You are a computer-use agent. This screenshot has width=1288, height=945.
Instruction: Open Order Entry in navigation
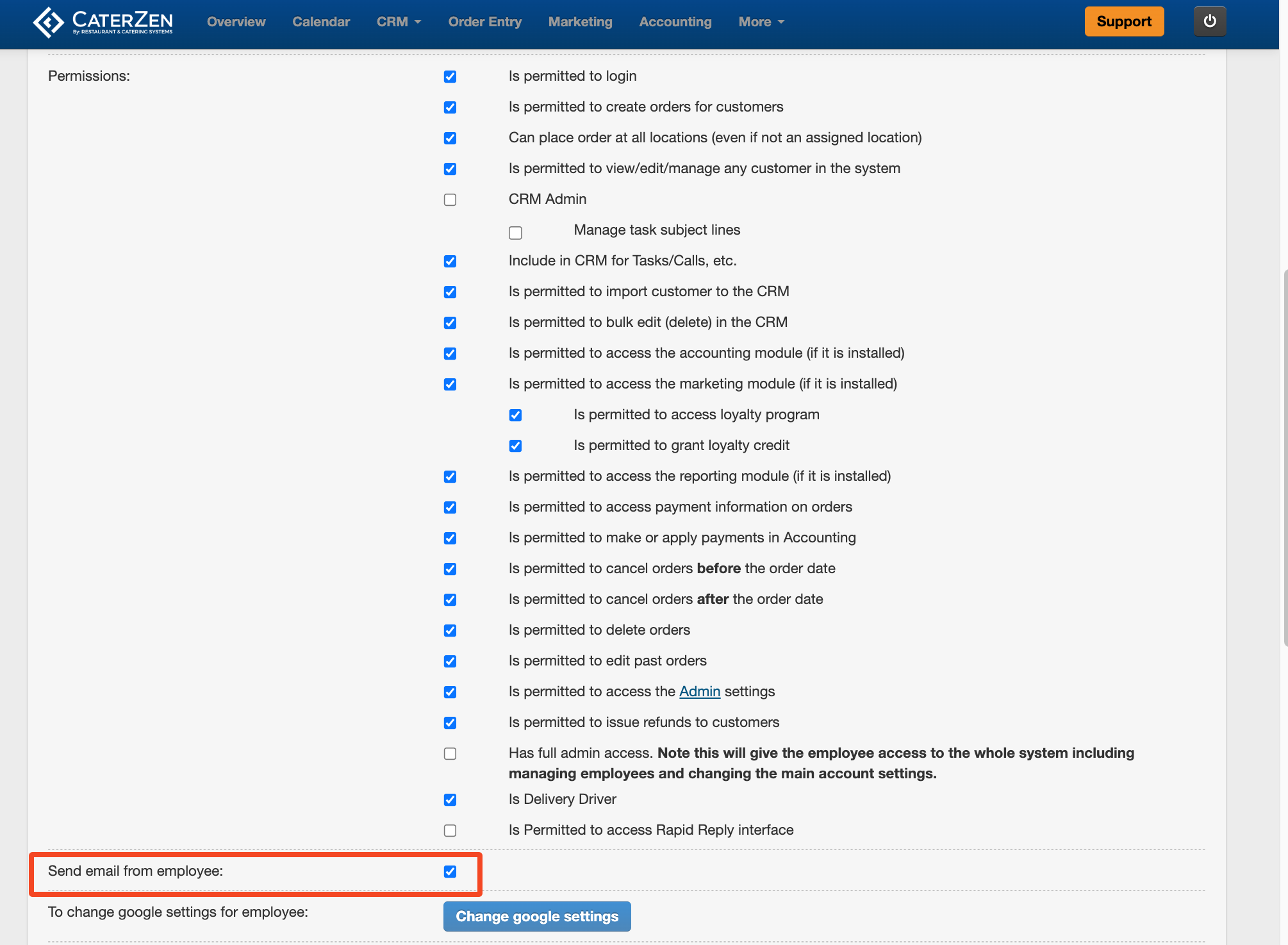click(484, 22)
